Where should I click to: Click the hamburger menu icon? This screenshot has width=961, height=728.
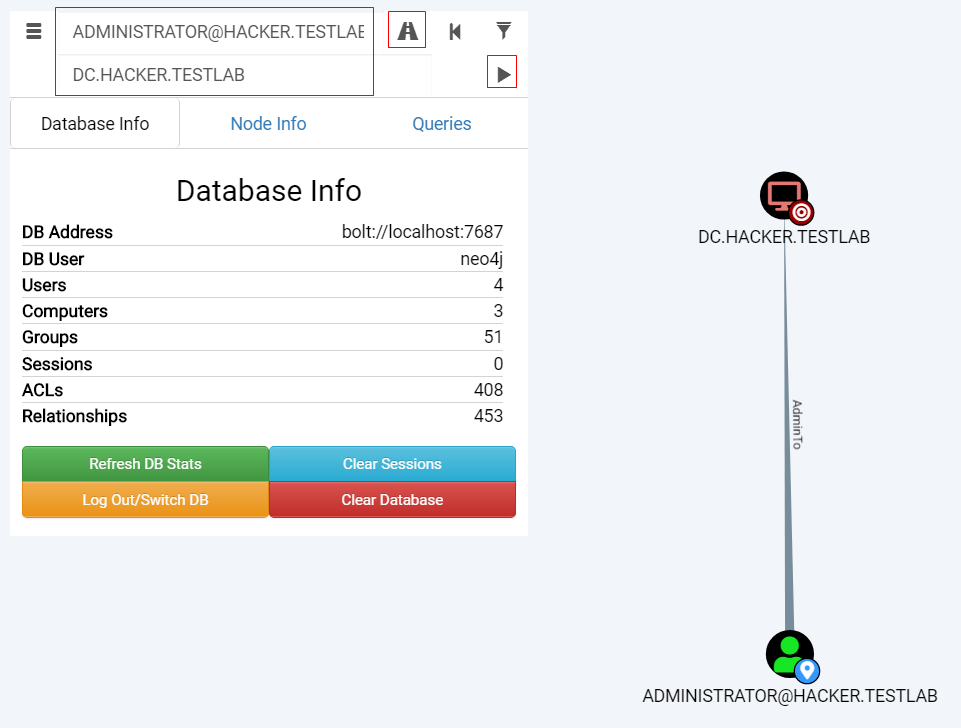point(34,31)
